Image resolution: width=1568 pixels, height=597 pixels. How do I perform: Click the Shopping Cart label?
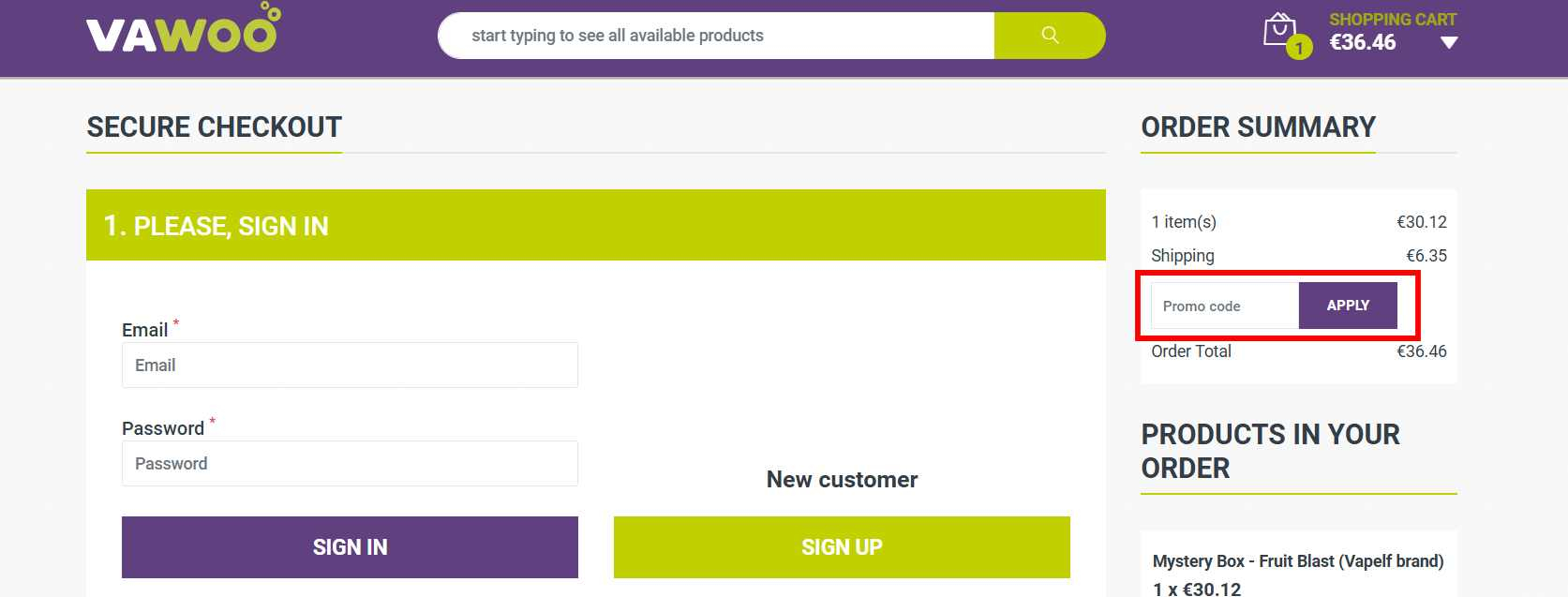[x=1392, y=19]
